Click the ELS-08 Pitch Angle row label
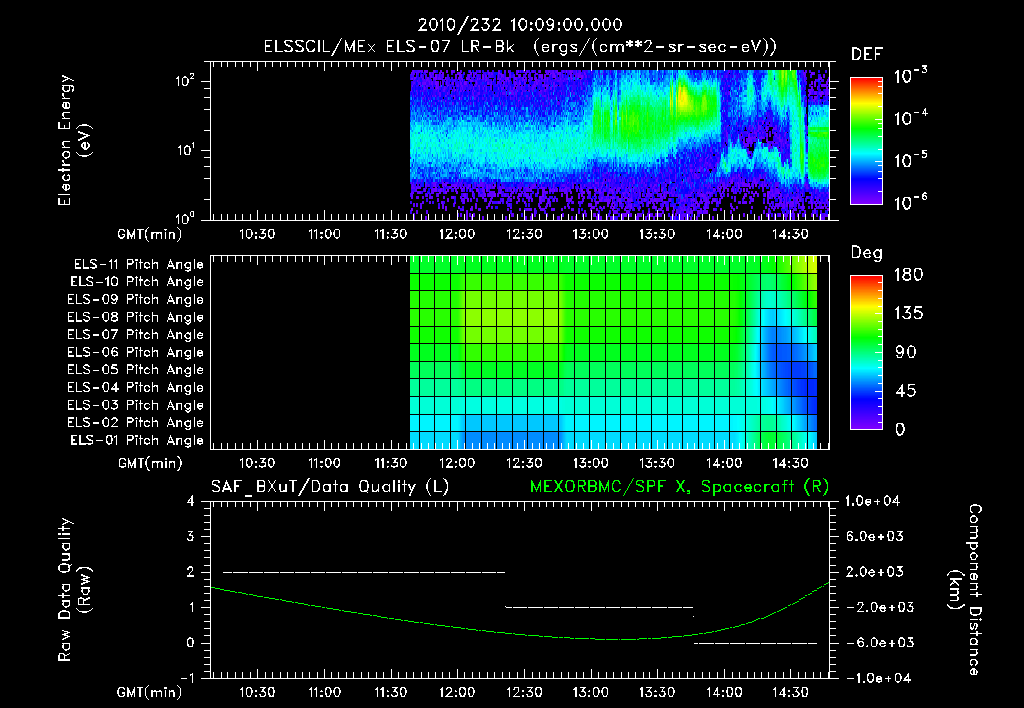This screenshot has width=1024, height=708. [135, 317]
